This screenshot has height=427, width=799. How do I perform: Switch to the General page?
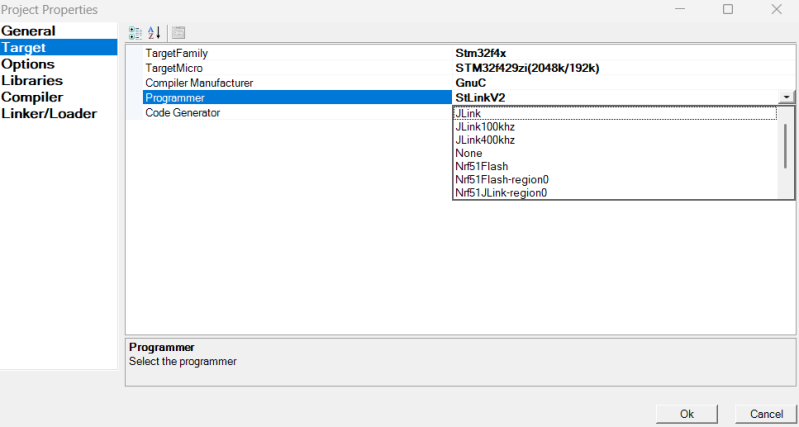[x=28, y=31]
